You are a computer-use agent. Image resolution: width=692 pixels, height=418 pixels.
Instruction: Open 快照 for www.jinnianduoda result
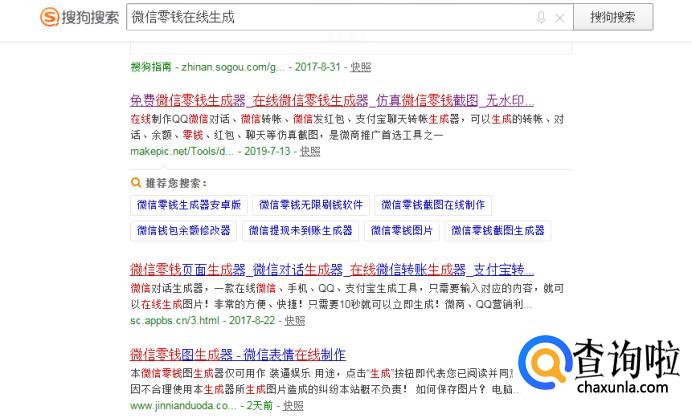[x=293, y=405]
